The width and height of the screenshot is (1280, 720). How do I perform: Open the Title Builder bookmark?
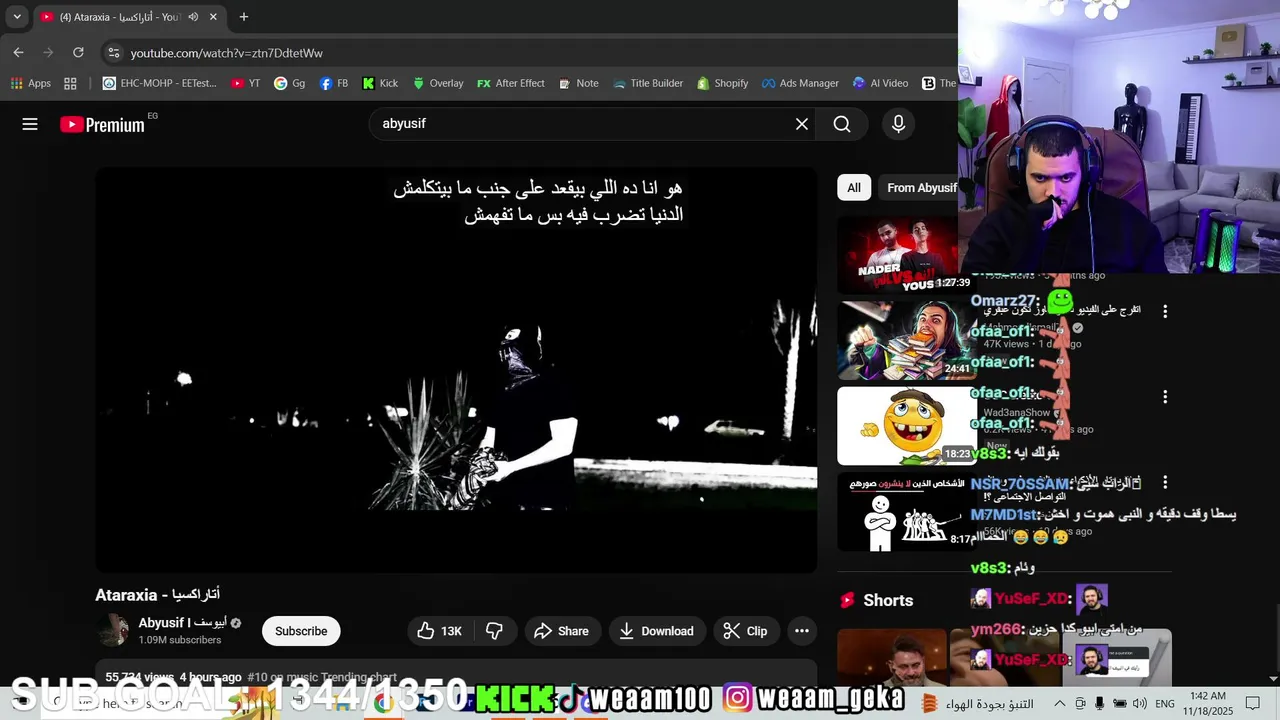point(647,83)
